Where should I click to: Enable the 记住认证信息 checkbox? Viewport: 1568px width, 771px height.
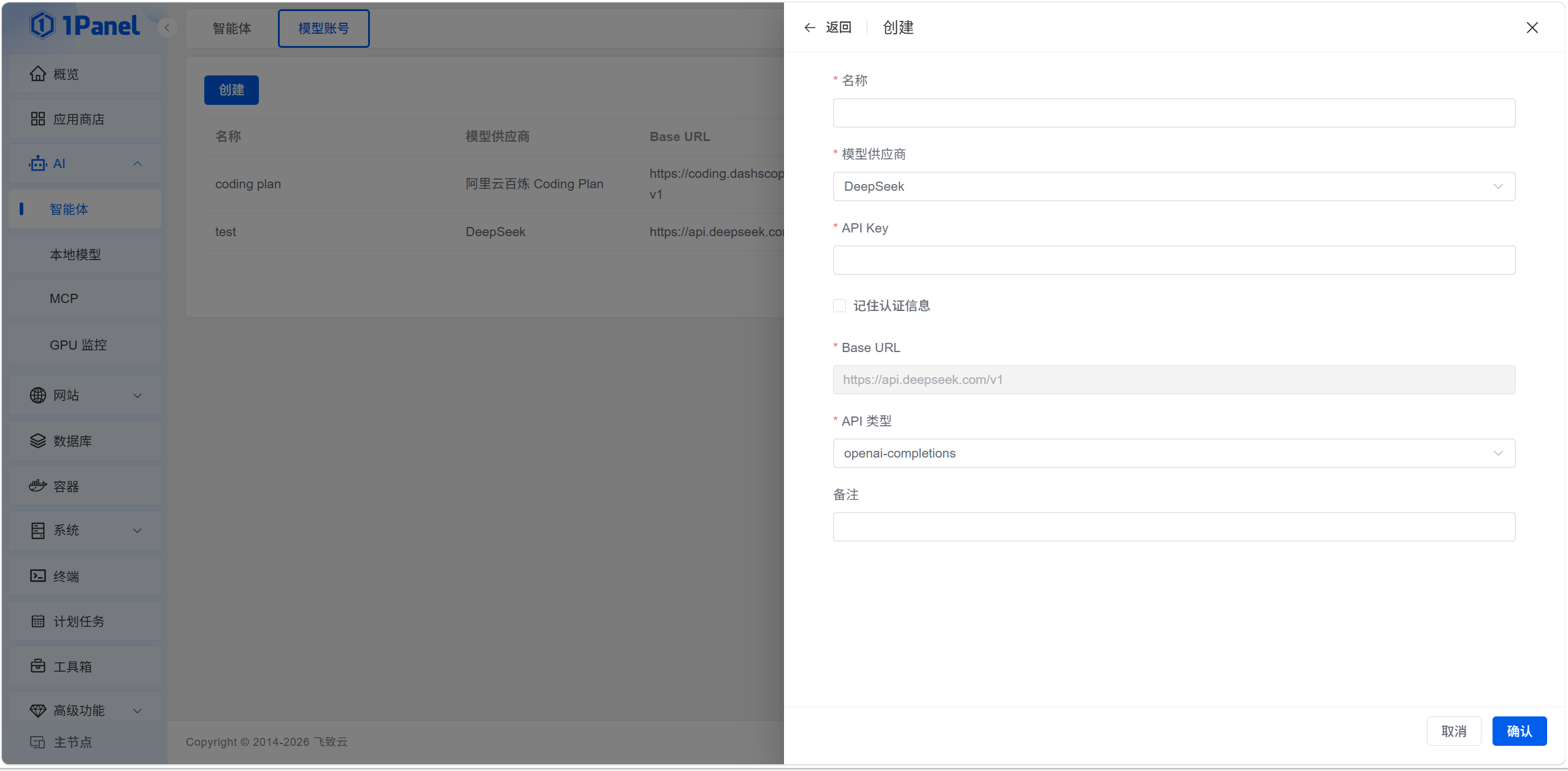840,306
